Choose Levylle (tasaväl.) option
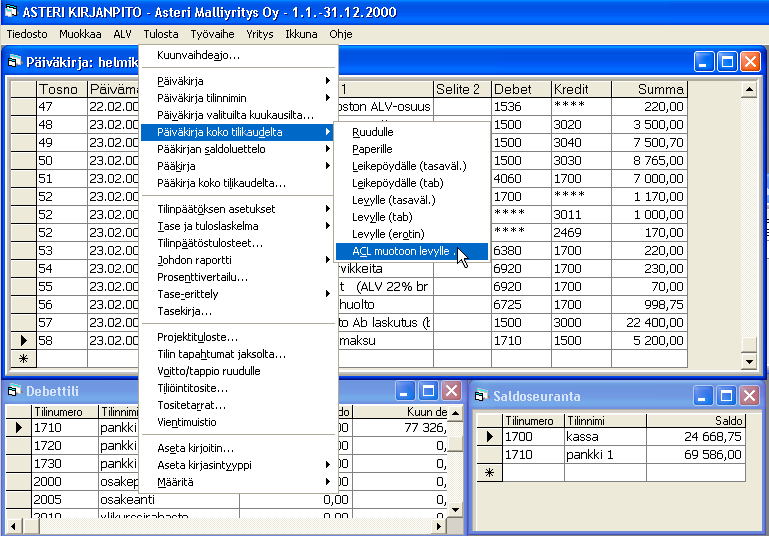The image size is (769, 536). click(x=412, y=200)
